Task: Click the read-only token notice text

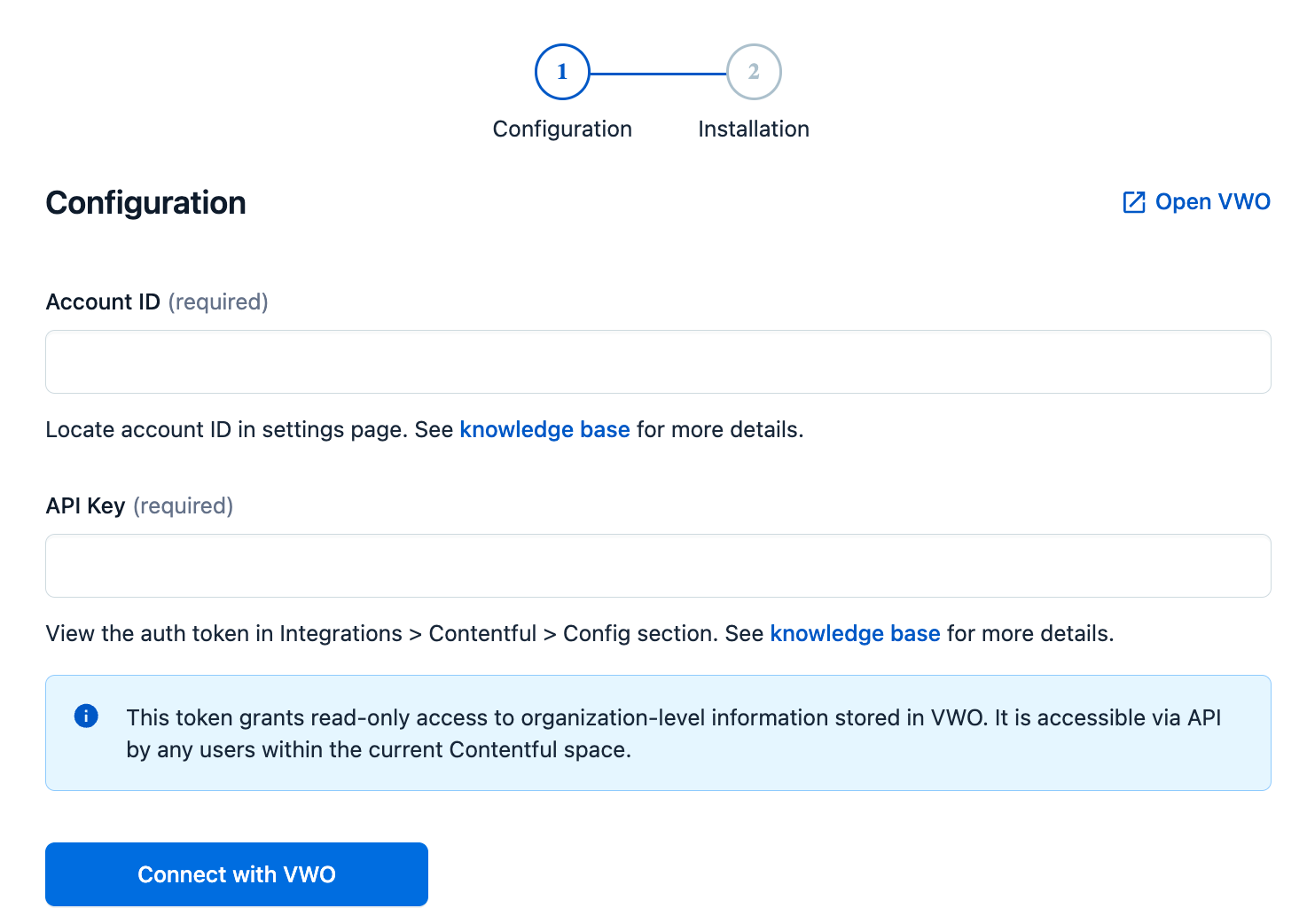Action: 674,733
